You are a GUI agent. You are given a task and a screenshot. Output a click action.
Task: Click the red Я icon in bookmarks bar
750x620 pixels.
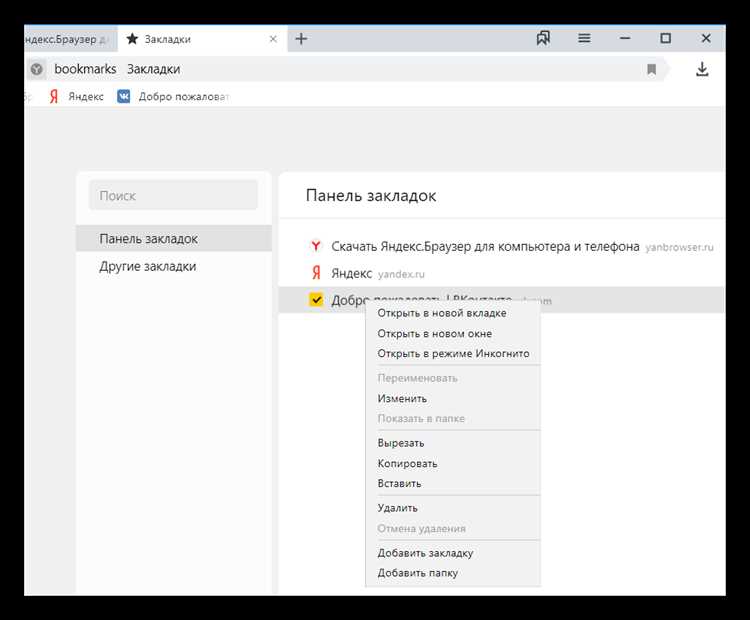point(54,97)
